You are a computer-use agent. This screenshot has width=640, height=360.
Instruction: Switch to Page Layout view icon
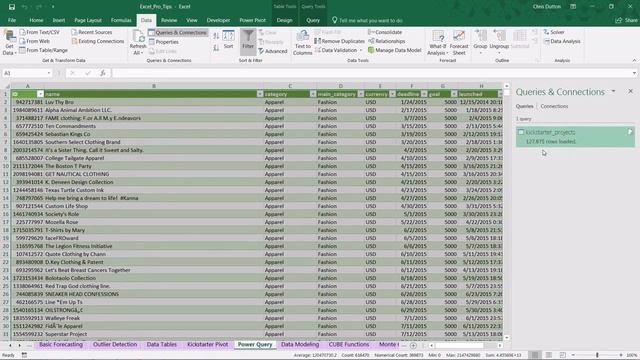coord(549,355)
